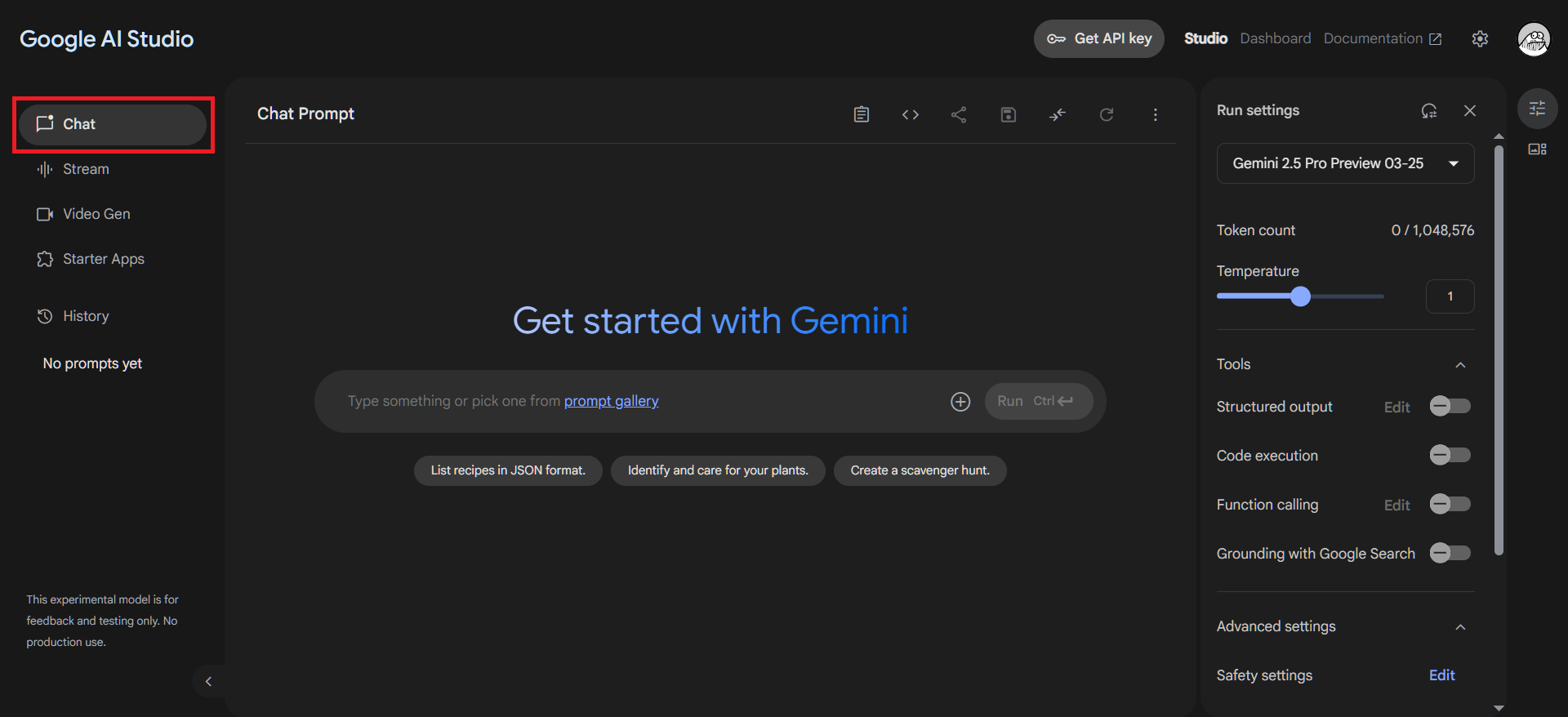This screenshot has width=1568, height=717.
Task: Click the Get API key button
Action: click(1098, 38)
